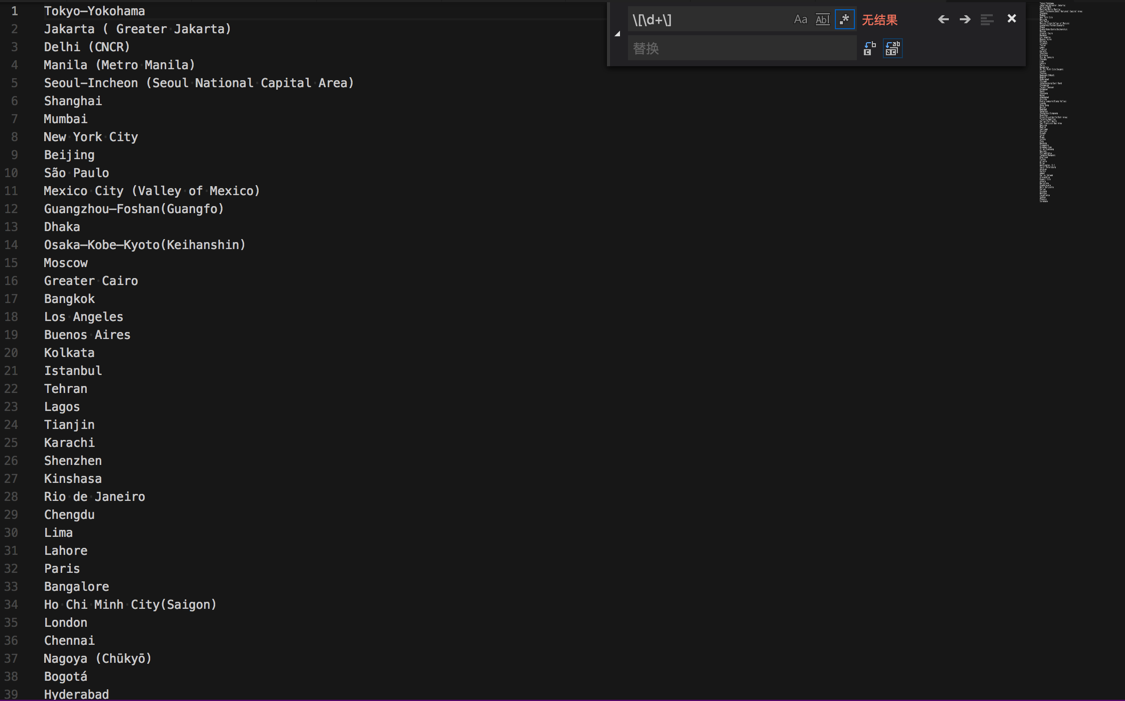Click on New York City text
This screenshot has height=701, width=1125.
tap(90, 136)
